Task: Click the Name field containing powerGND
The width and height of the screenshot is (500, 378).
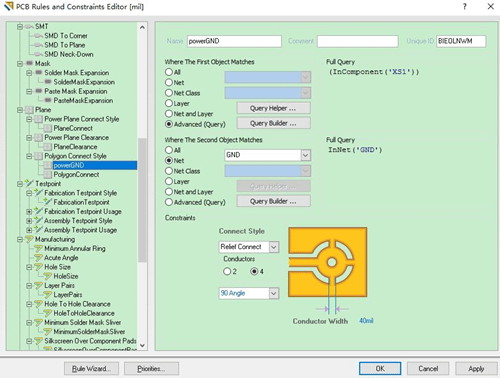Action: coord(234,41)
